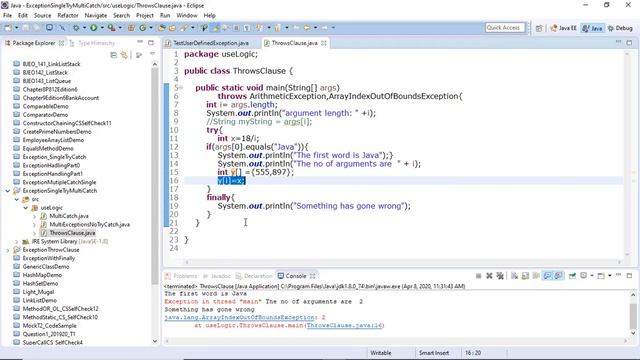Minimize the Console view

pyautogui.click(x=618, y=276)
